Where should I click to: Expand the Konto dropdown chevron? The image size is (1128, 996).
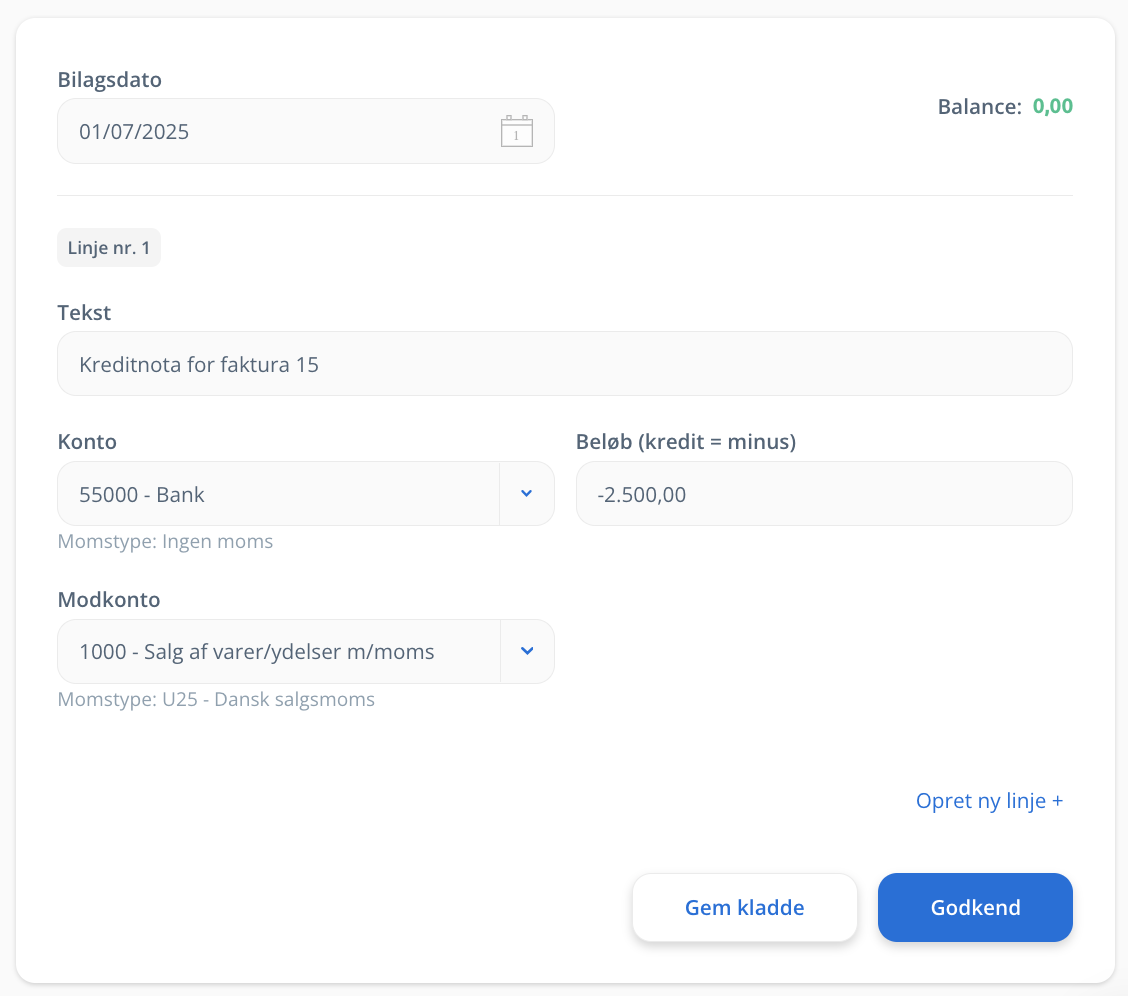pos(527,493)
